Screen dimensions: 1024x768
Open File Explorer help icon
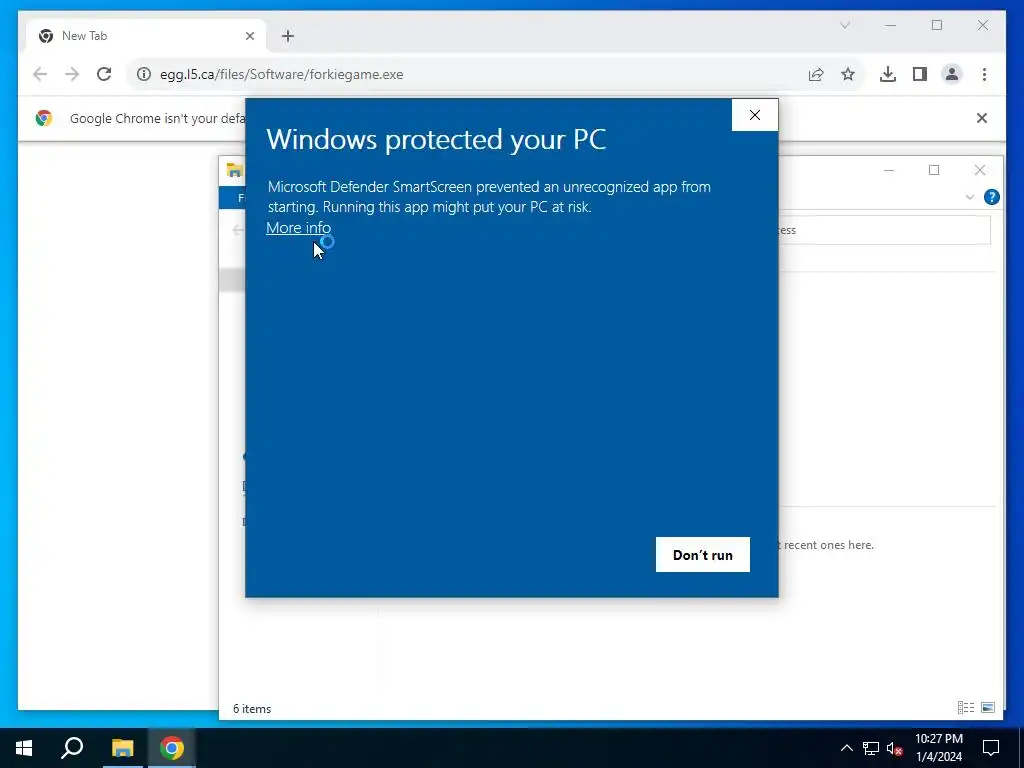click(x=991, y=197)
